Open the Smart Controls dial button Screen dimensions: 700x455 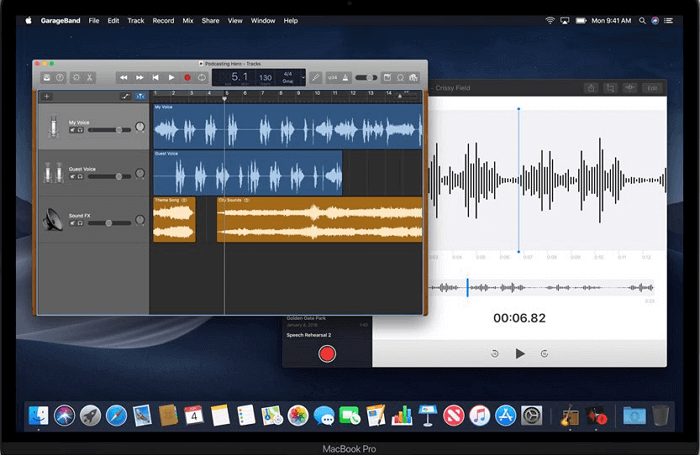[75, 77]
